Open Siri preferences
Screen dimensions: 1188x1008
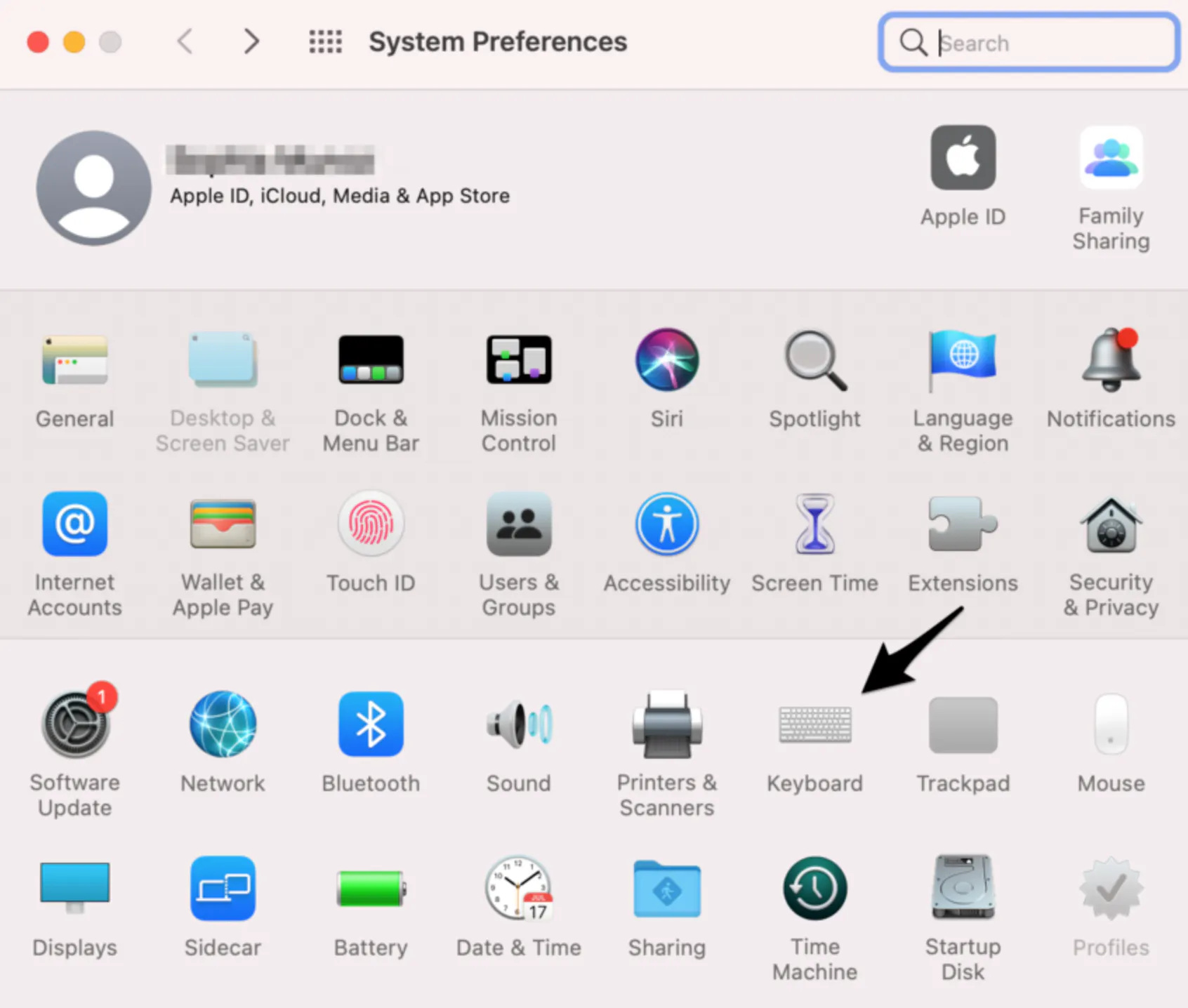(x=667, y=359)
